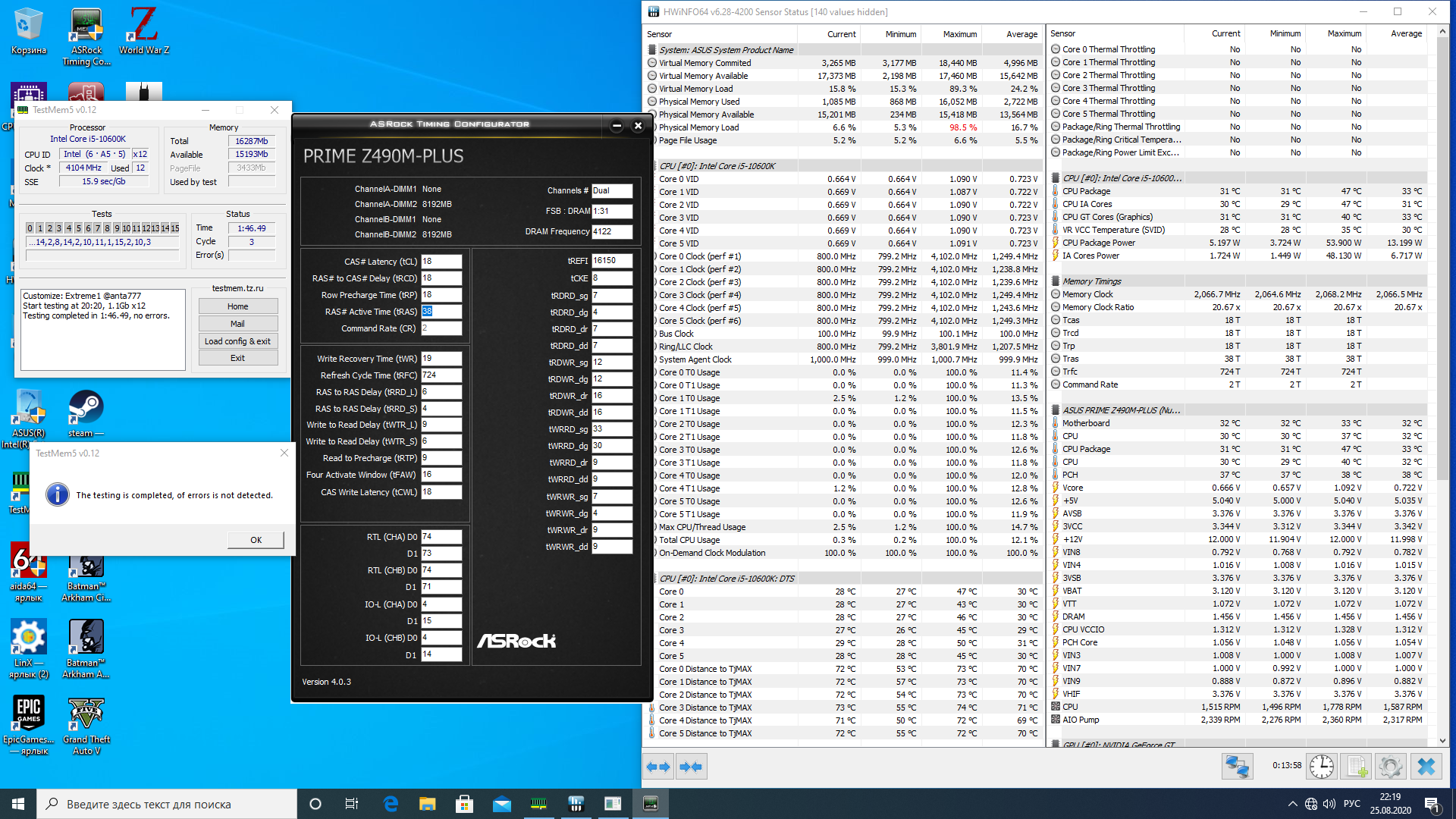Click the collapse columns arrows button in HWiNFO
This screenshot has width=1456, height=819.
pyautogui.click(x=691, y=767)
